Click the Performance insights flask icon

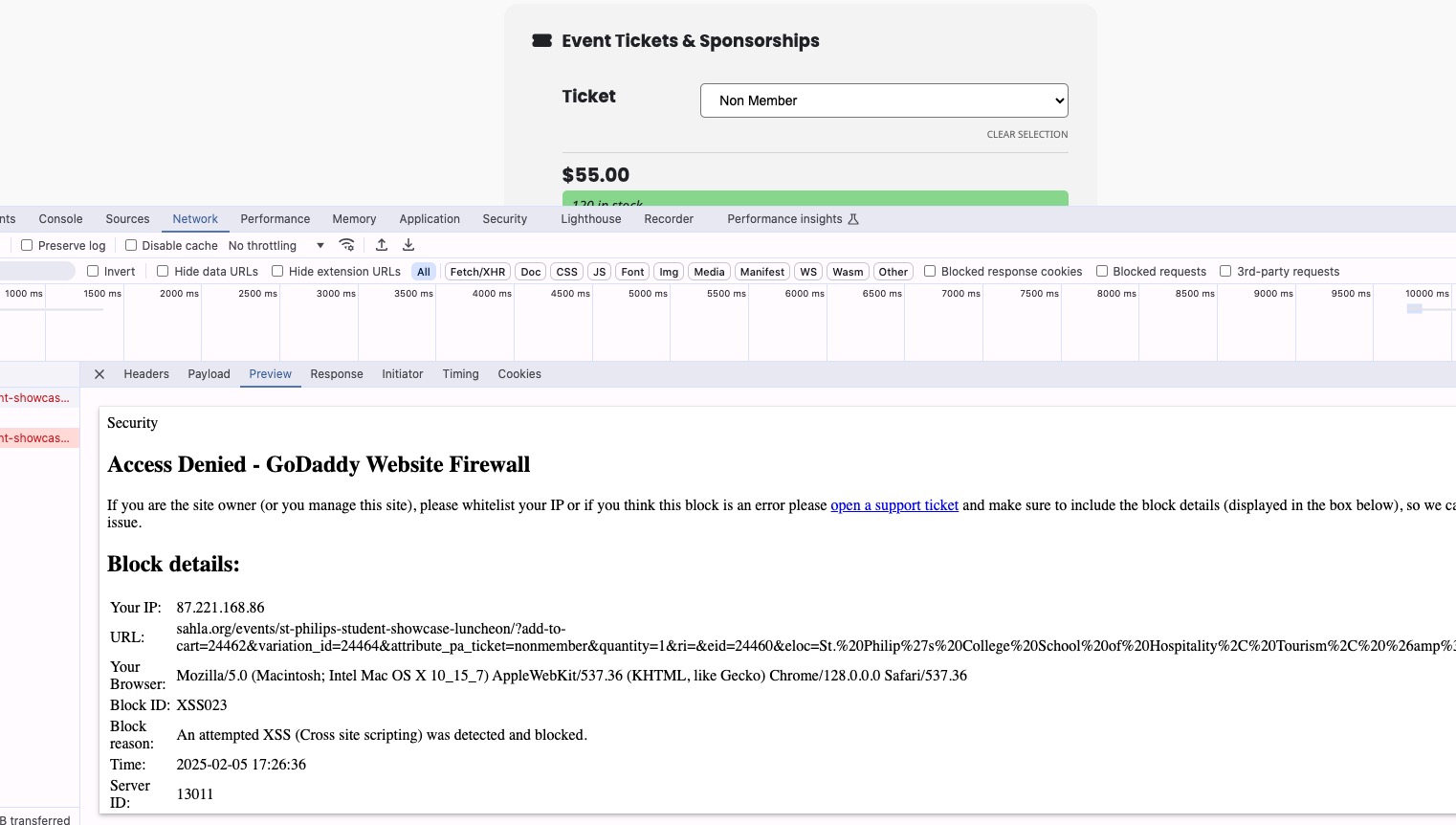point(853,219)
